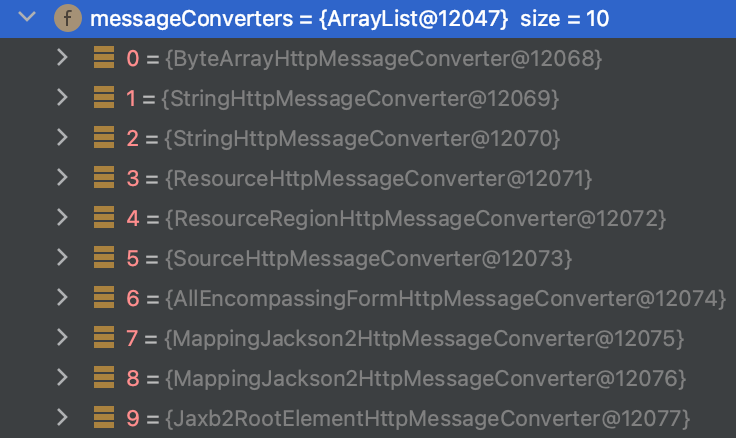Image resolution: width=736 pixels, height=438 pixels.
Task: Click the element icon for index 7
Action: coord(103,337)
